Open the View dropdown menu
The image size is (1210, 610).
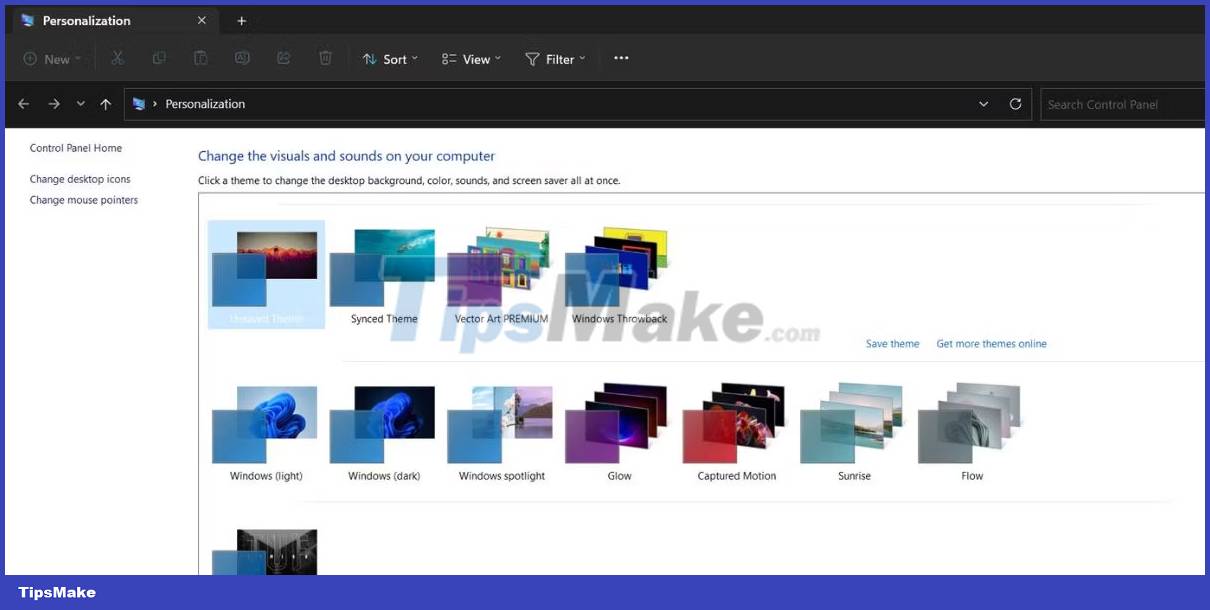[470, 58]
